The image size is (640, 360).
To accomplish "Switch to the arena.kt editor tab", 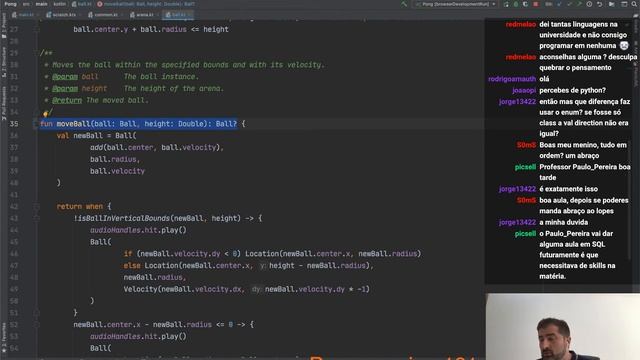I will coord(143,15).
